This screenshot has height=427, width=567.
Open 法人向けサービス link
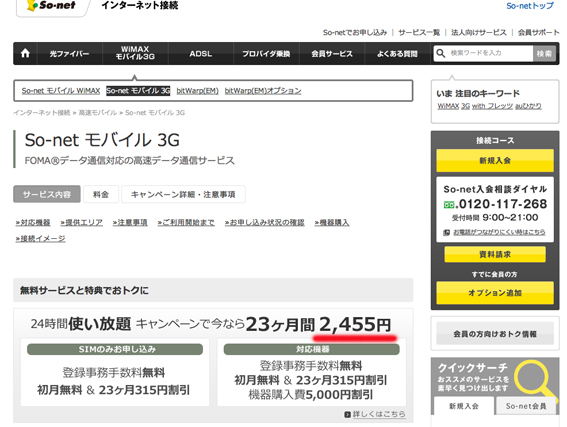pyautogui.click(x=479, y=33)
